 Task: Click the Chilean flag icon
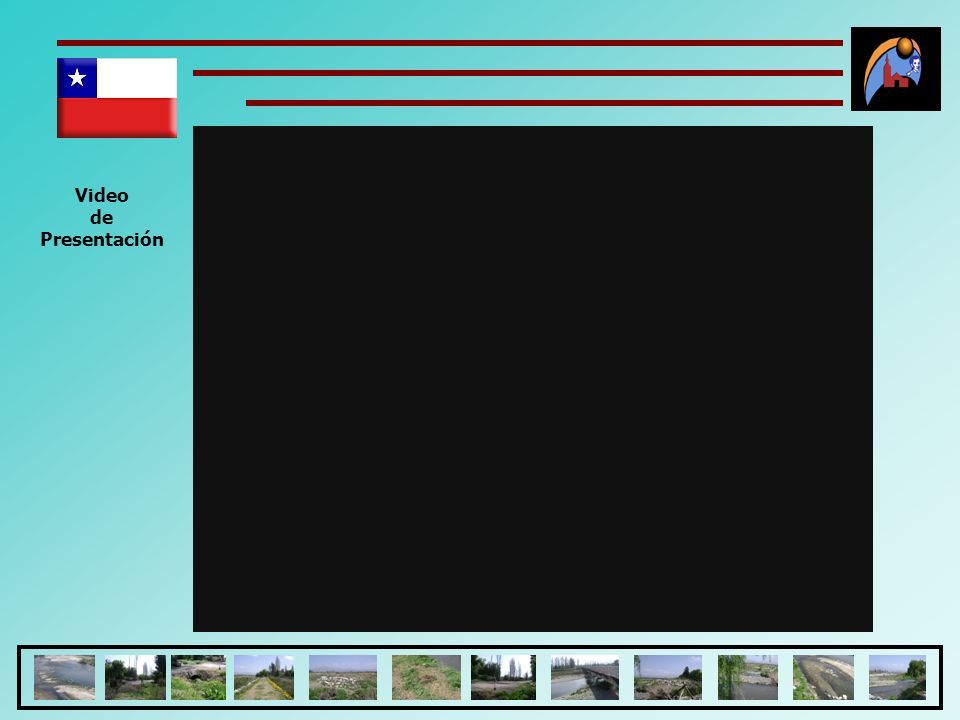117,98
